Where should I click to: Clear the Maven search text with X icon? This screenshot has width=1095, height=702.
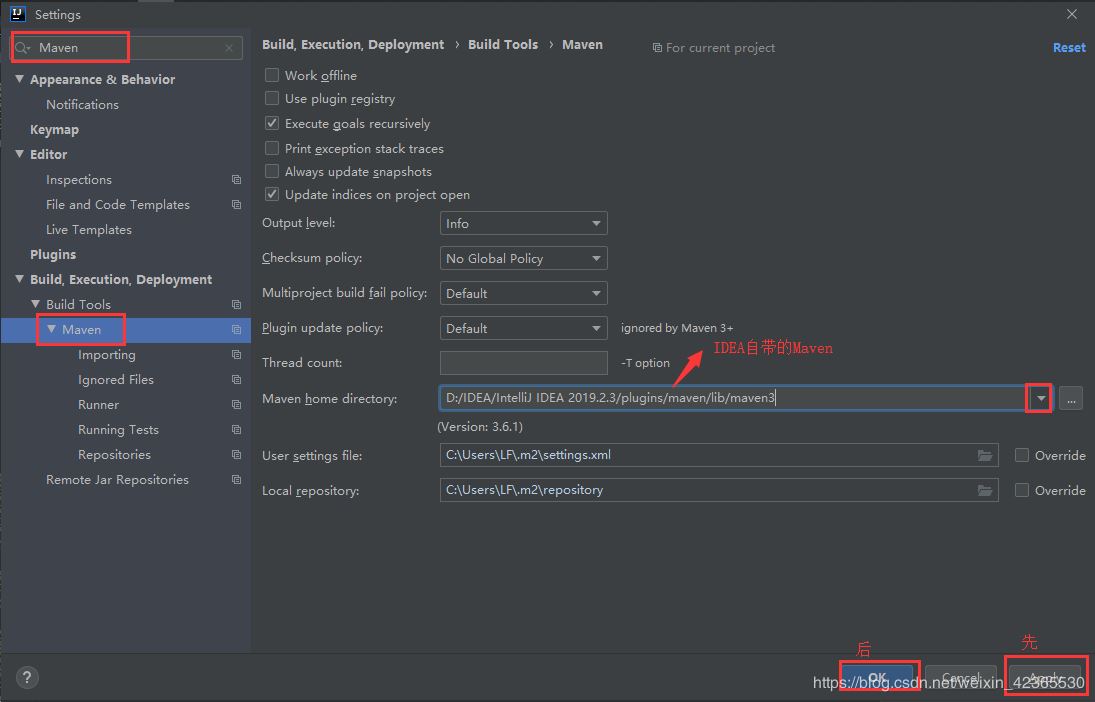click(229, 48)
